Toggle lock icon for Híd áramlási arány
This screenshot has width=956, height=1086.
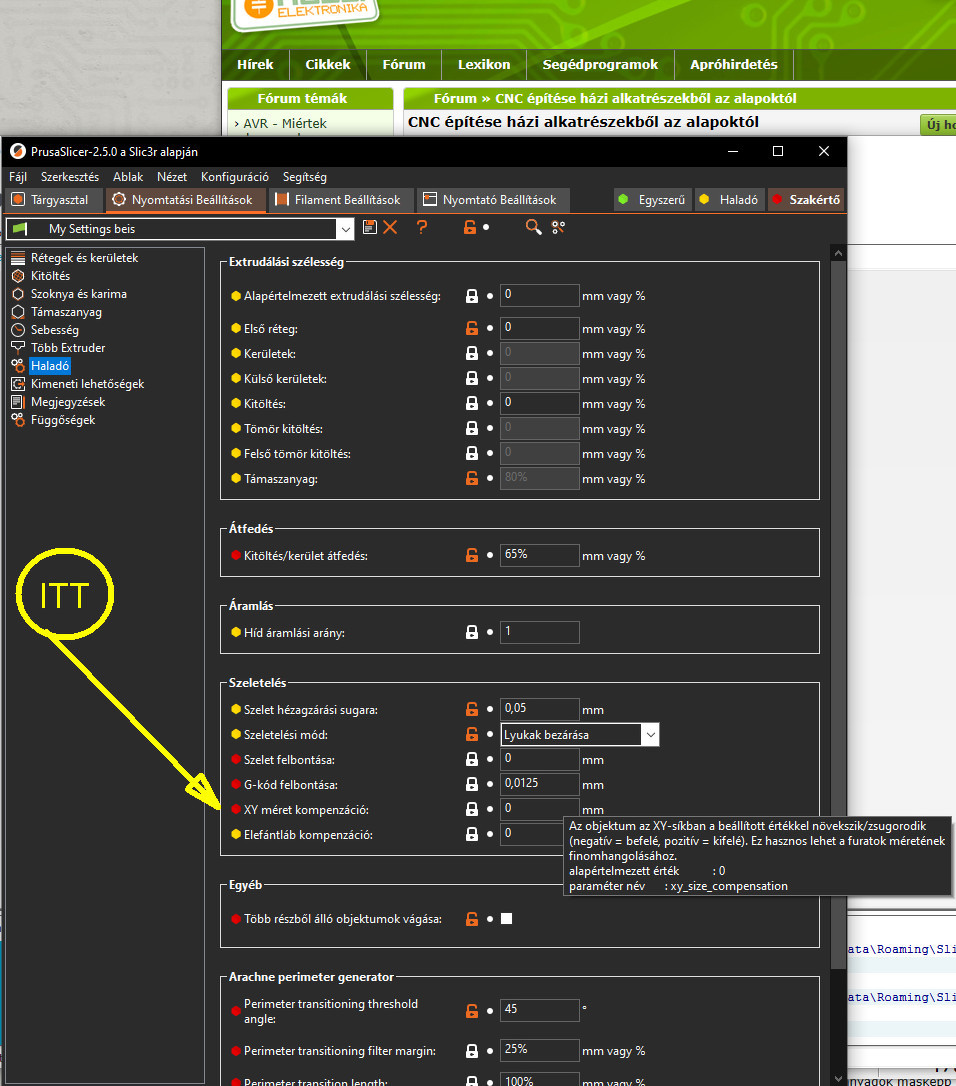[472, 632]
